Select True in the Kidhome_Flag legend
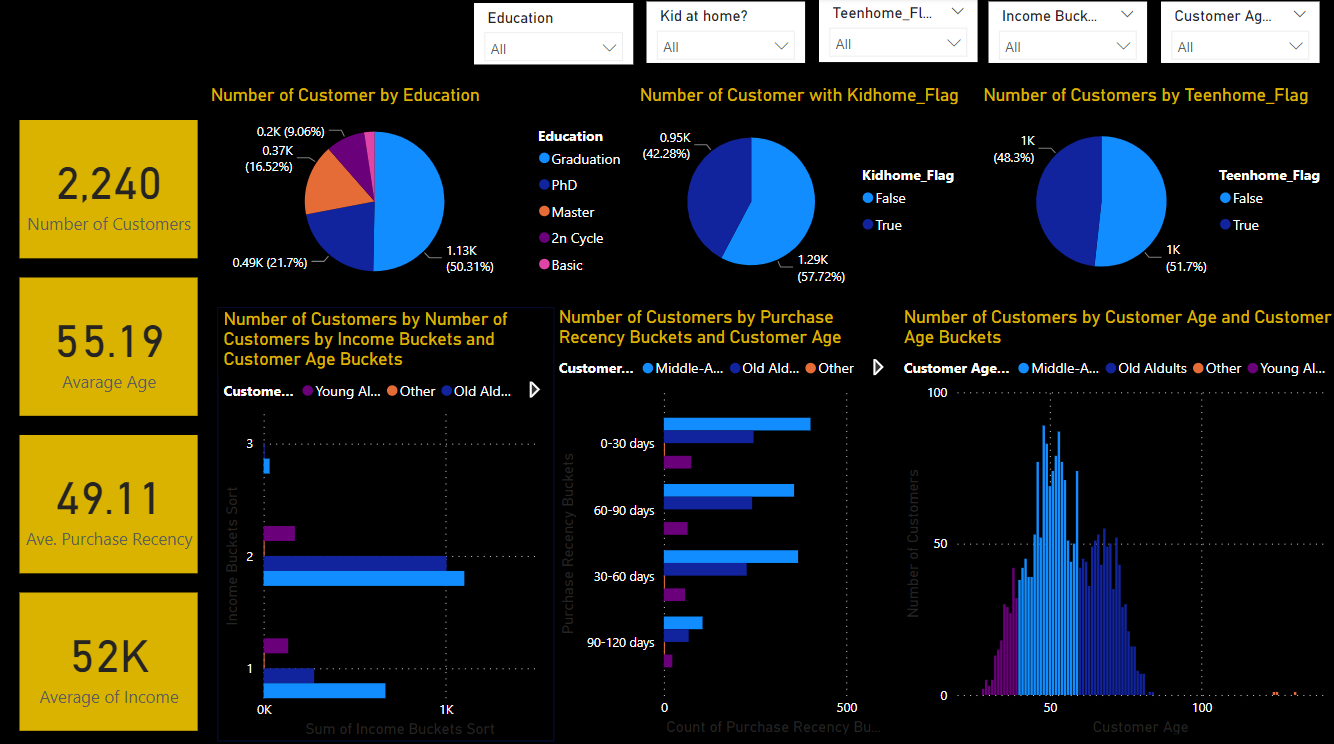1334x744 pixels. (882, 225)
